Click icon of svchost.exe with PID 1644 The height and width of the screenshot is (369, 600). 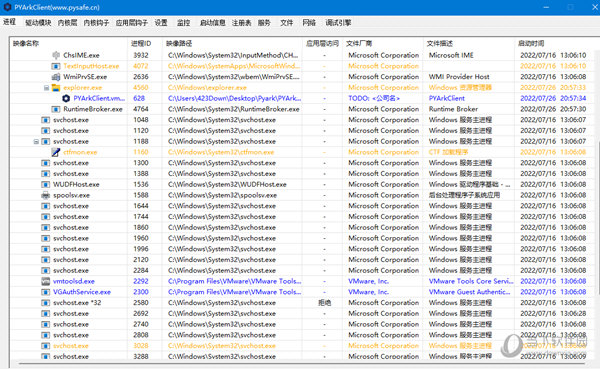point(46,206)
